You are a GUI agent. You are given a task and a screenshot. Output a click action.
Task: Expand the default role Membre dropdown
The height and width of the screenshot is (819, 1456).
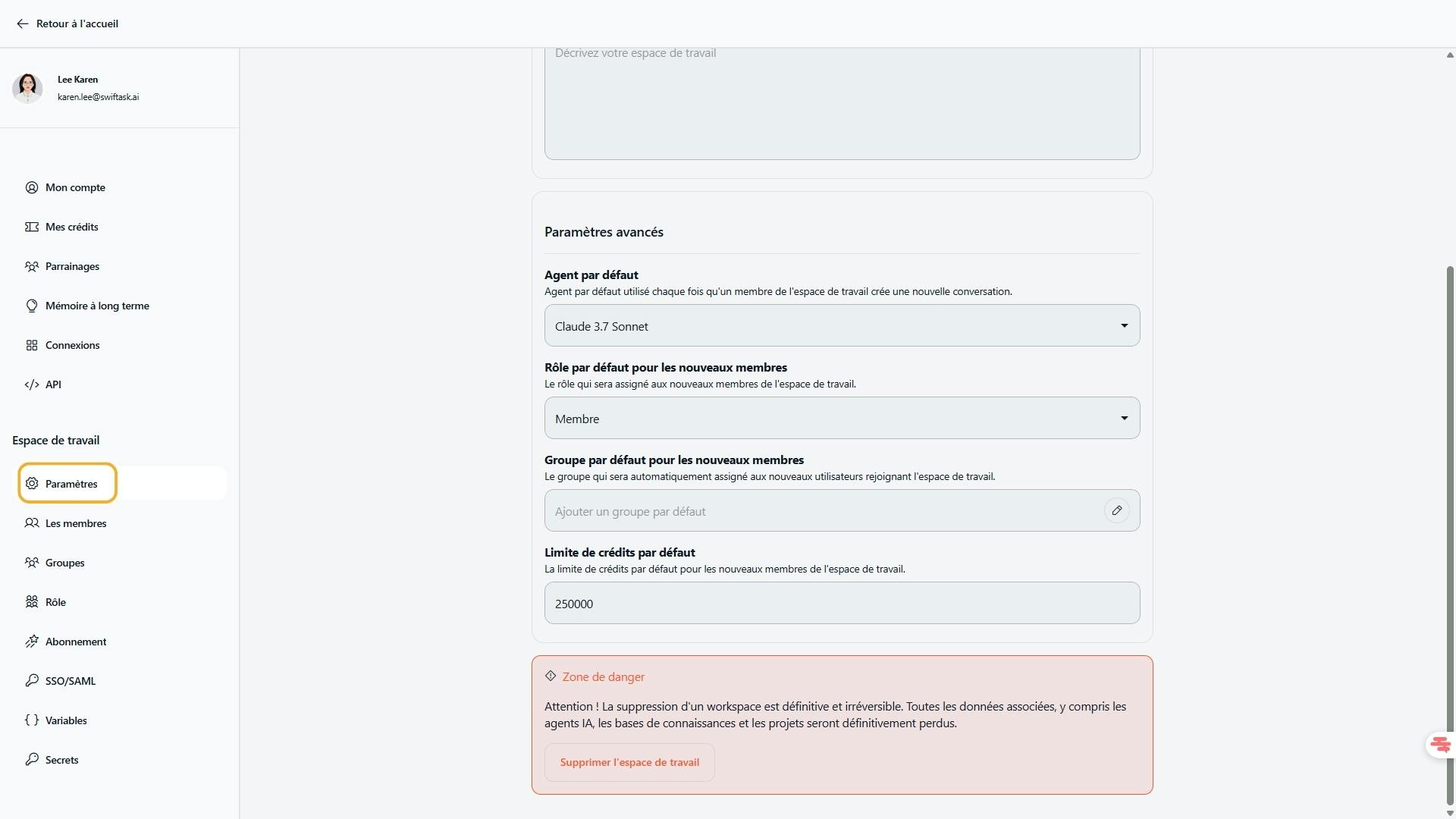842,419
